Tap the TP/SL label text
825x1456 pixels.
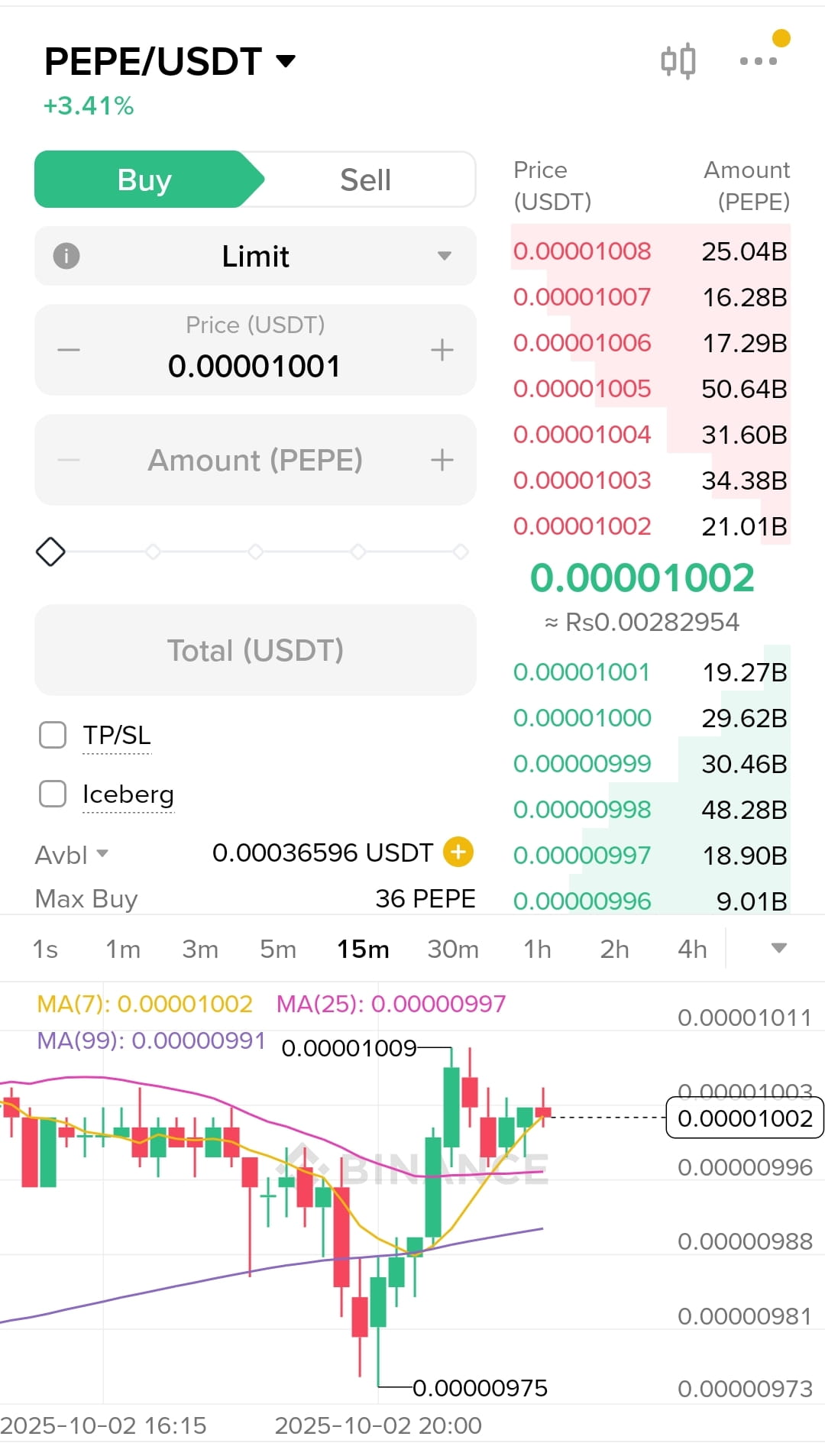[117, 735]
